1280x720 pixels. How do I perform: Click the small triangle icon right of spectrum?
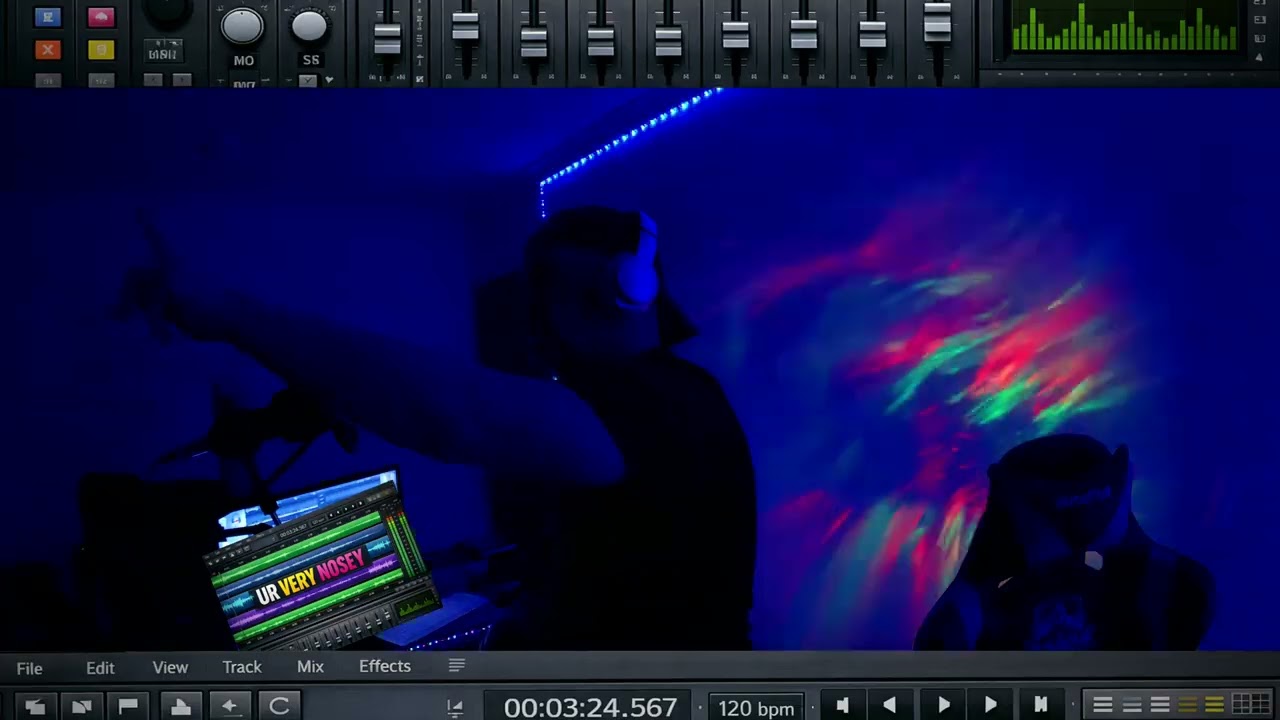point(1259,57)
